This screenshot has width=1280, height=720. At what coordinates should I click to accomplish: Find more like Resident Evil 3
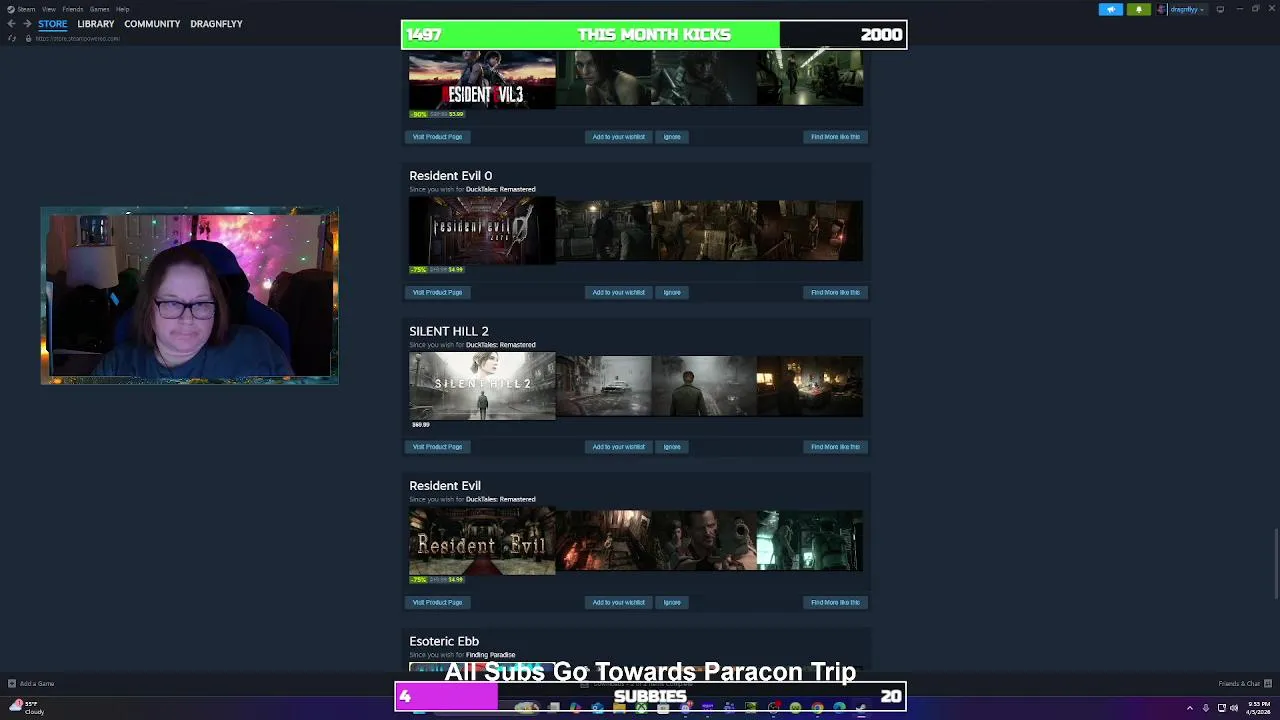tap(835, 137)
